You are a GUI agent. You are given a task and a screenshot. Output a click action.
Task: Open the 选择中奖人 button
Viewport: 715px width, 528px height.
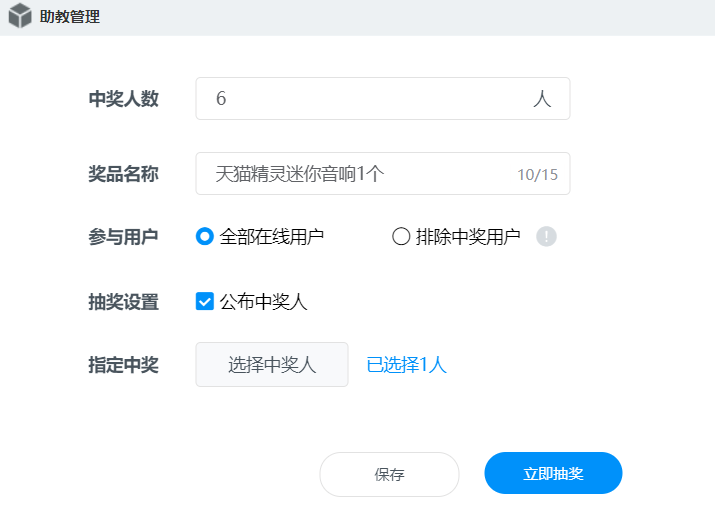pos(272,364)
